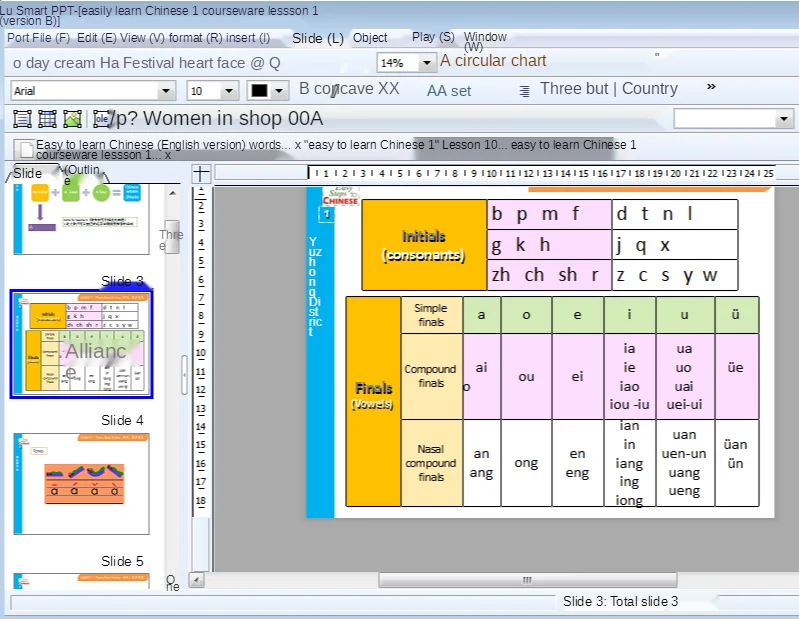799x619 pixels.
Task: Click the "an ang" nasal finals cell
Action: point(482,463)
